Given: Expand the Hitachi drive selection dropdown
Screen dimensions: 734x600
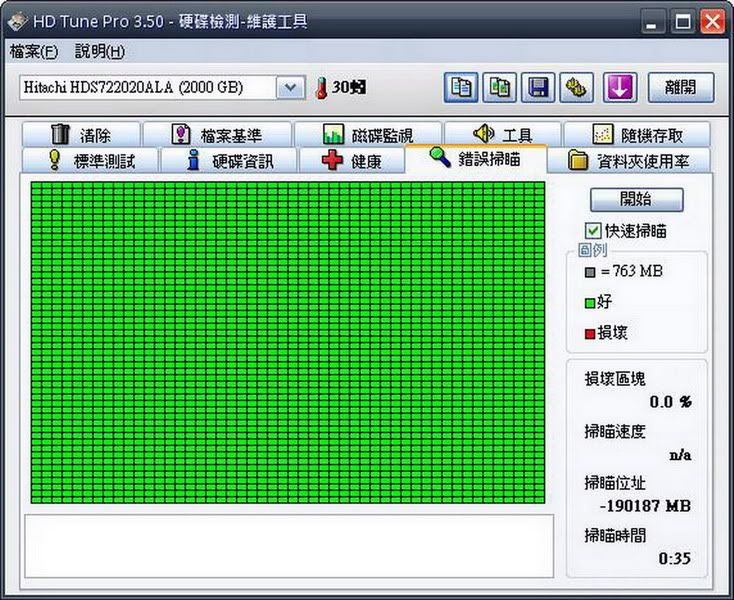Looking at the screenshot, I should pyautogui.click(x=290, y=88).
